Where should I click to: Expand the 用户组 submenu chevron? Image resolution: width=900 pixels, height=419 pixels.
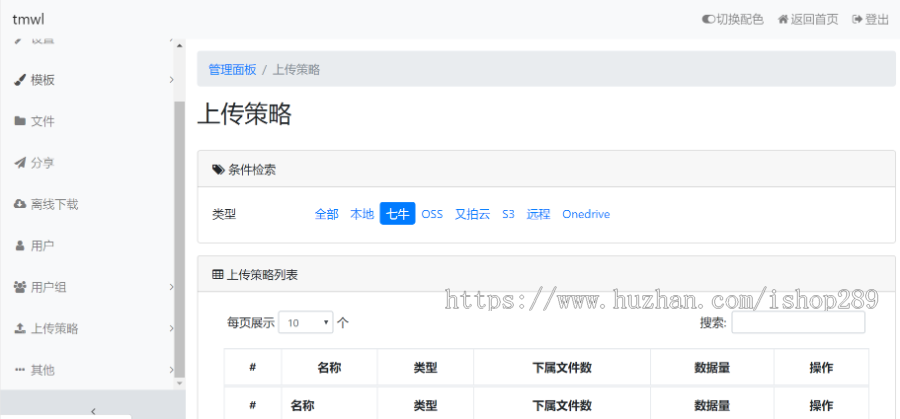point(171,287)
